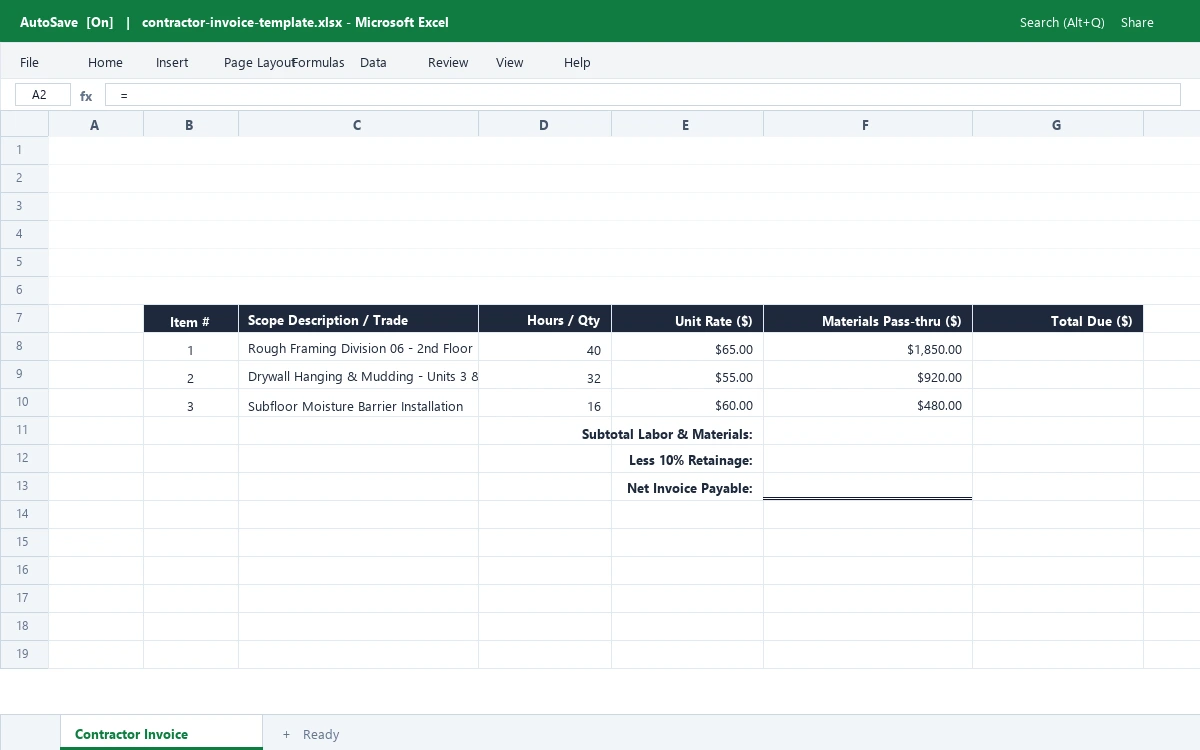Open the View tab
Viewport: 1200px width, 750px height.
tap(509, 62)
